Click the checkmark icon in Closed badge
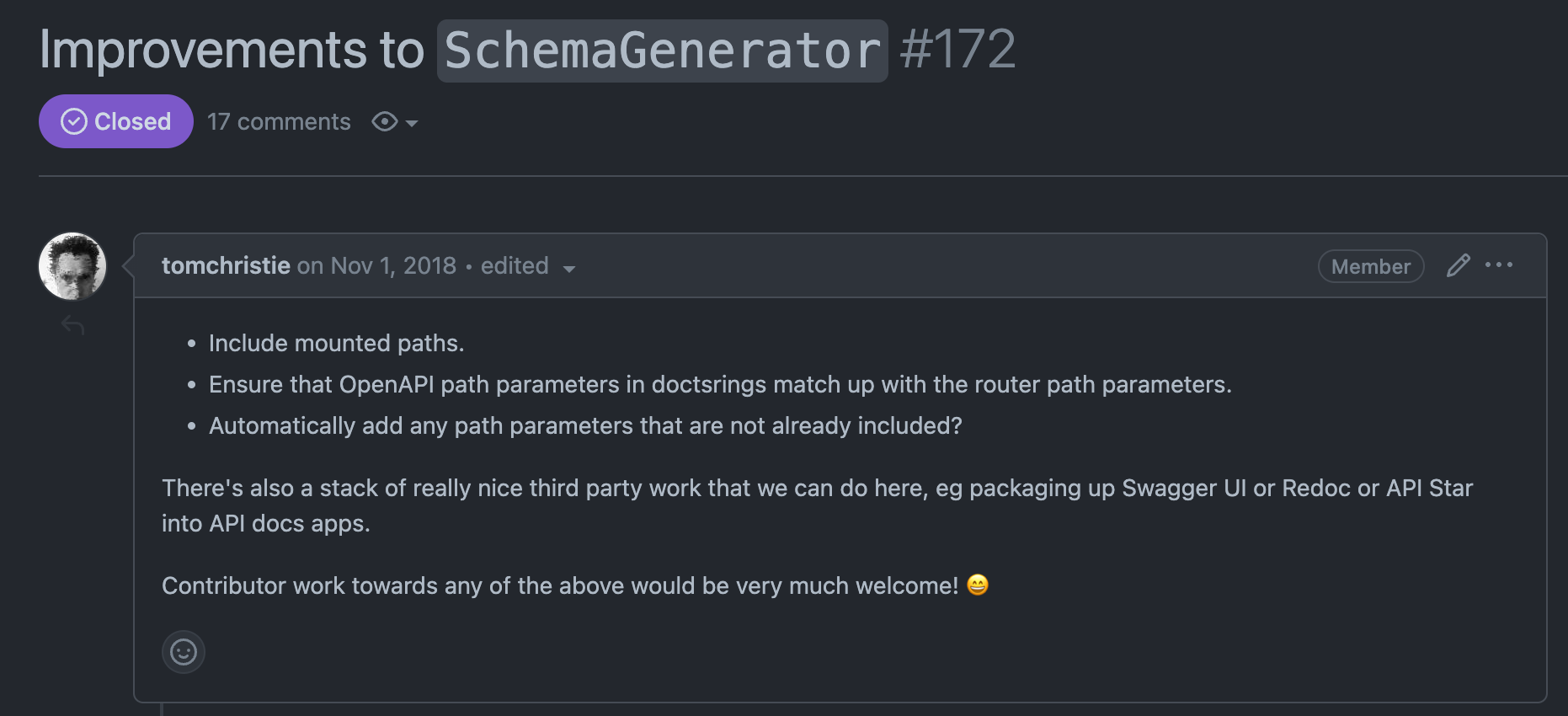 [x=74, y=122]
